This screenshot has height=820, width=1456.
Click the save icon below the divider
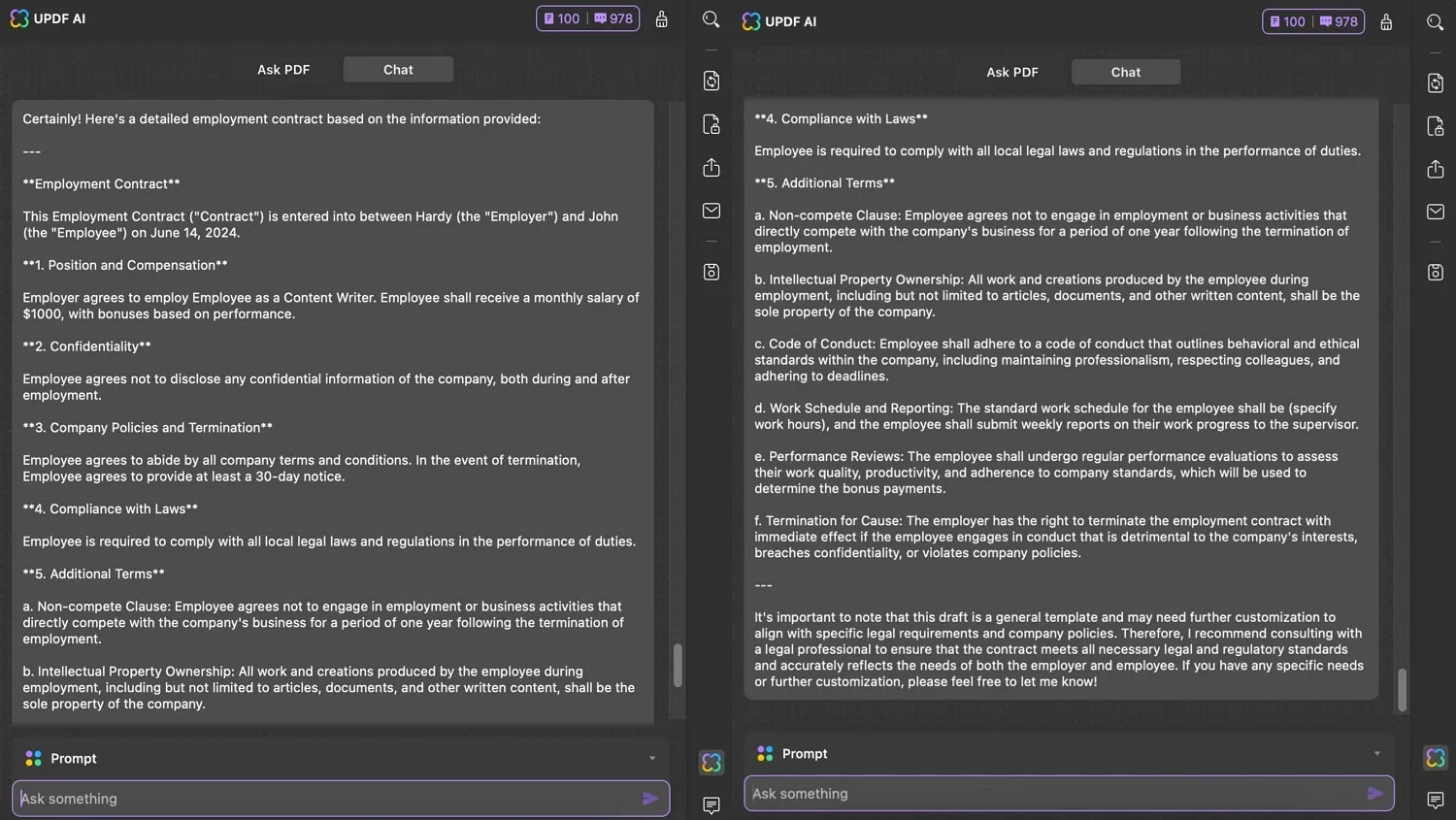coord(711,272)
